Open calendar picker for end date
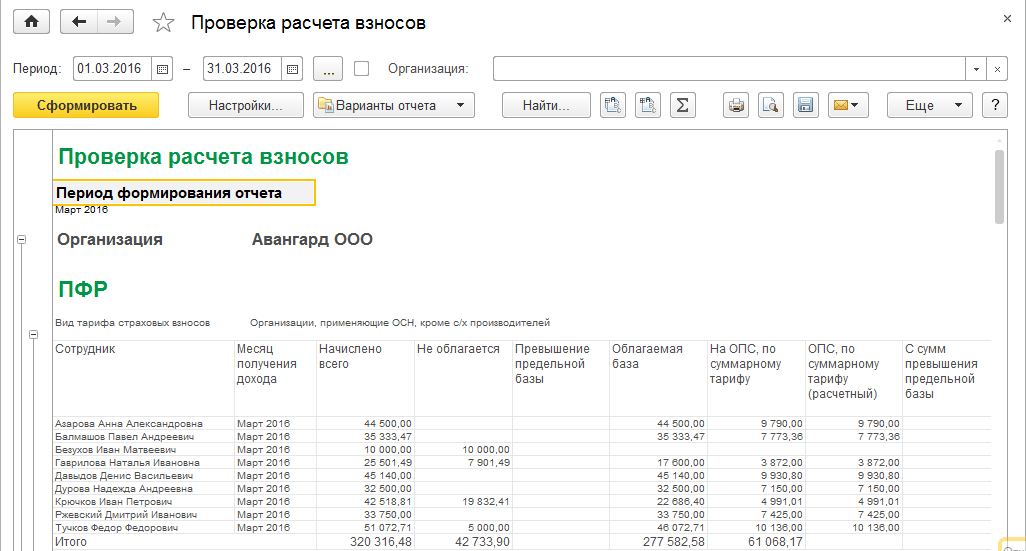Screen dimensions: 1026x551 point(292,69)
